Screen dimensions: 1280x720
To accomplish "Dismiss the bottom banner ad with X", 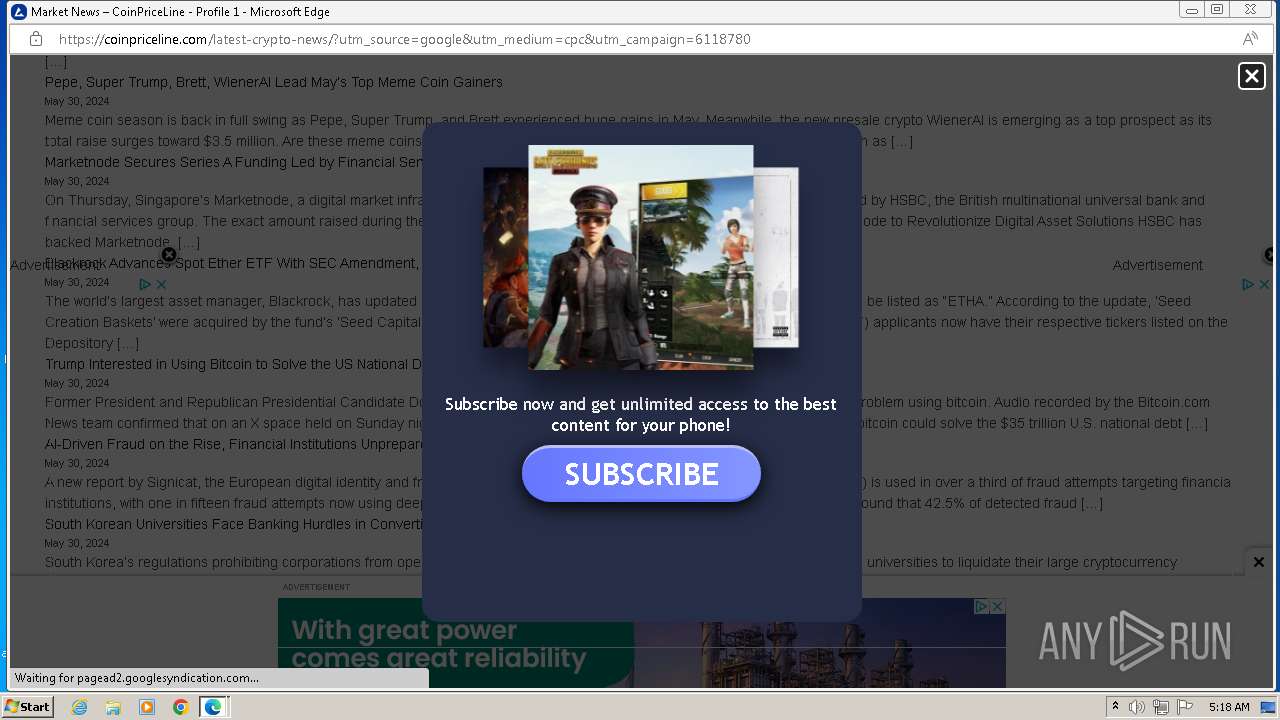I will [x=1259, y=562].
